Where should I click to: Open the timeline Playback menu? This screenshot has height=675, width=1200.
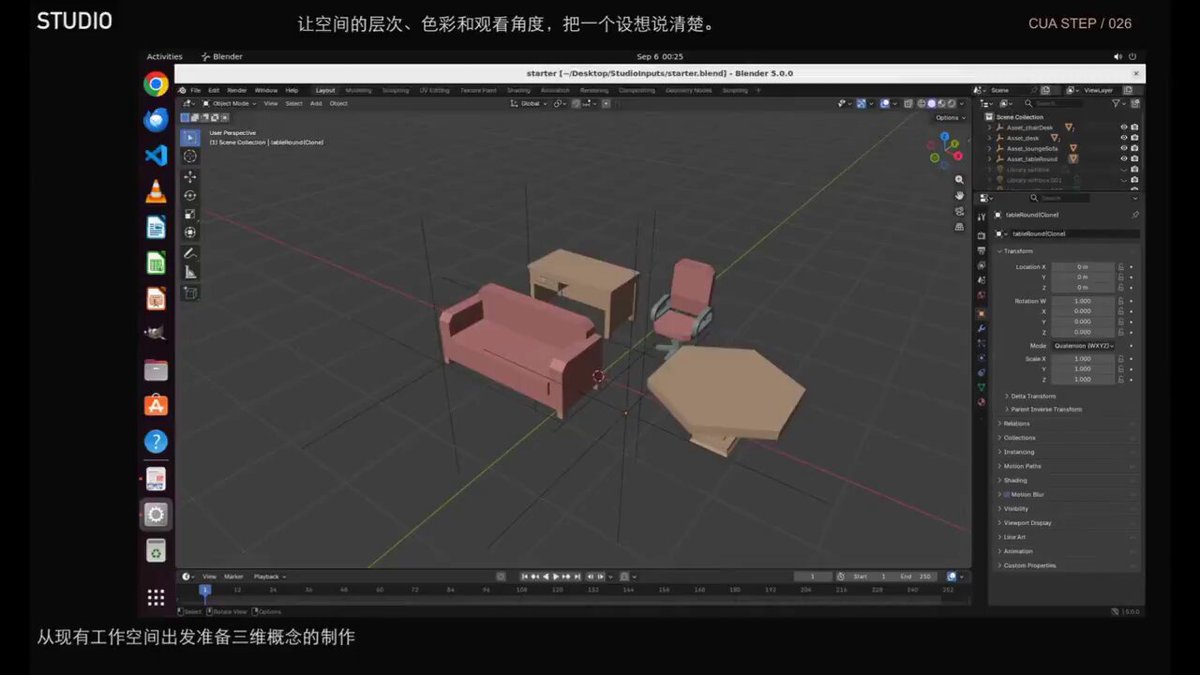[268, 576]
